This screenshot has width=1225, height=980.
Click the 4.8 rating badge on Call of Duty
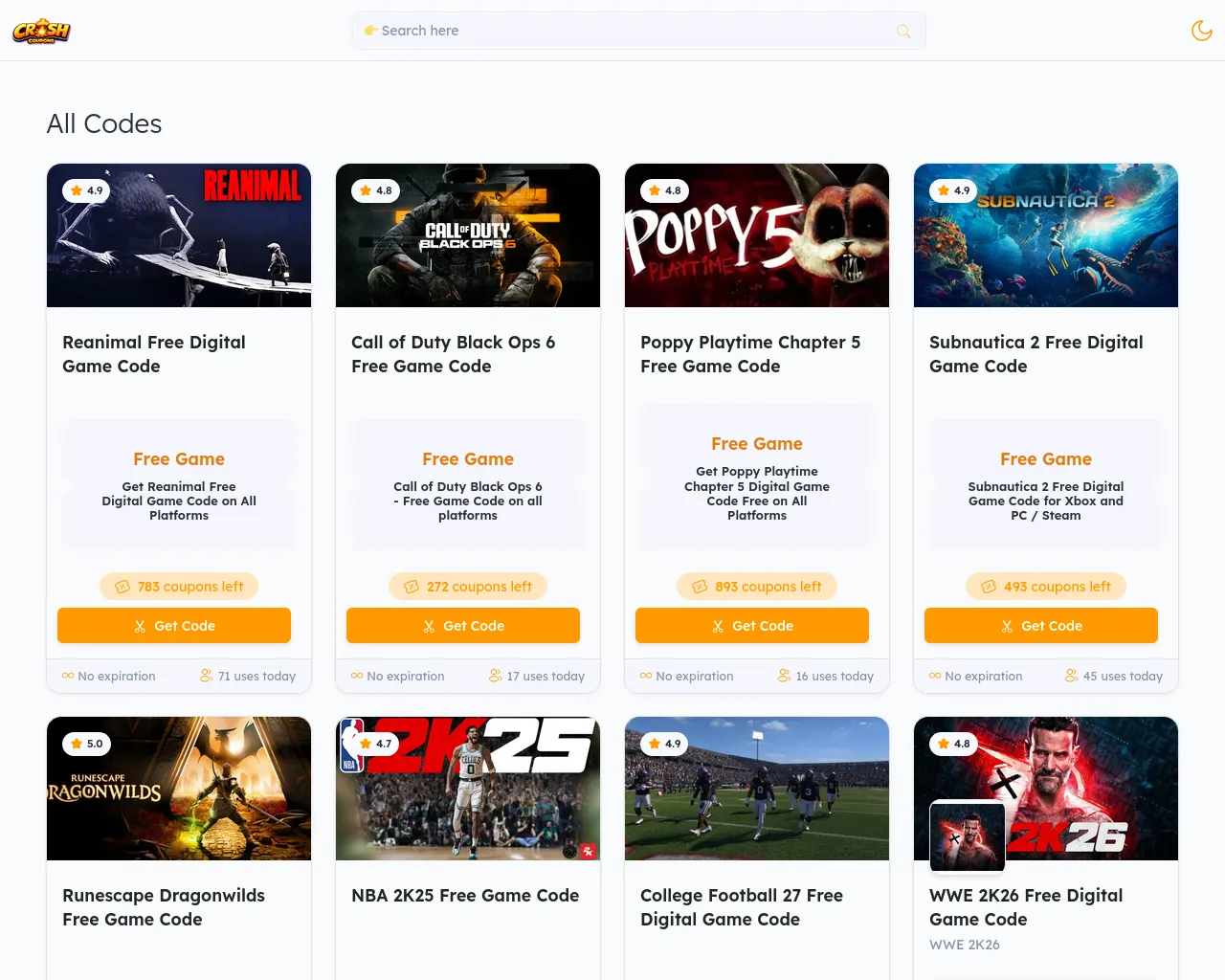(x=376, y=190)
